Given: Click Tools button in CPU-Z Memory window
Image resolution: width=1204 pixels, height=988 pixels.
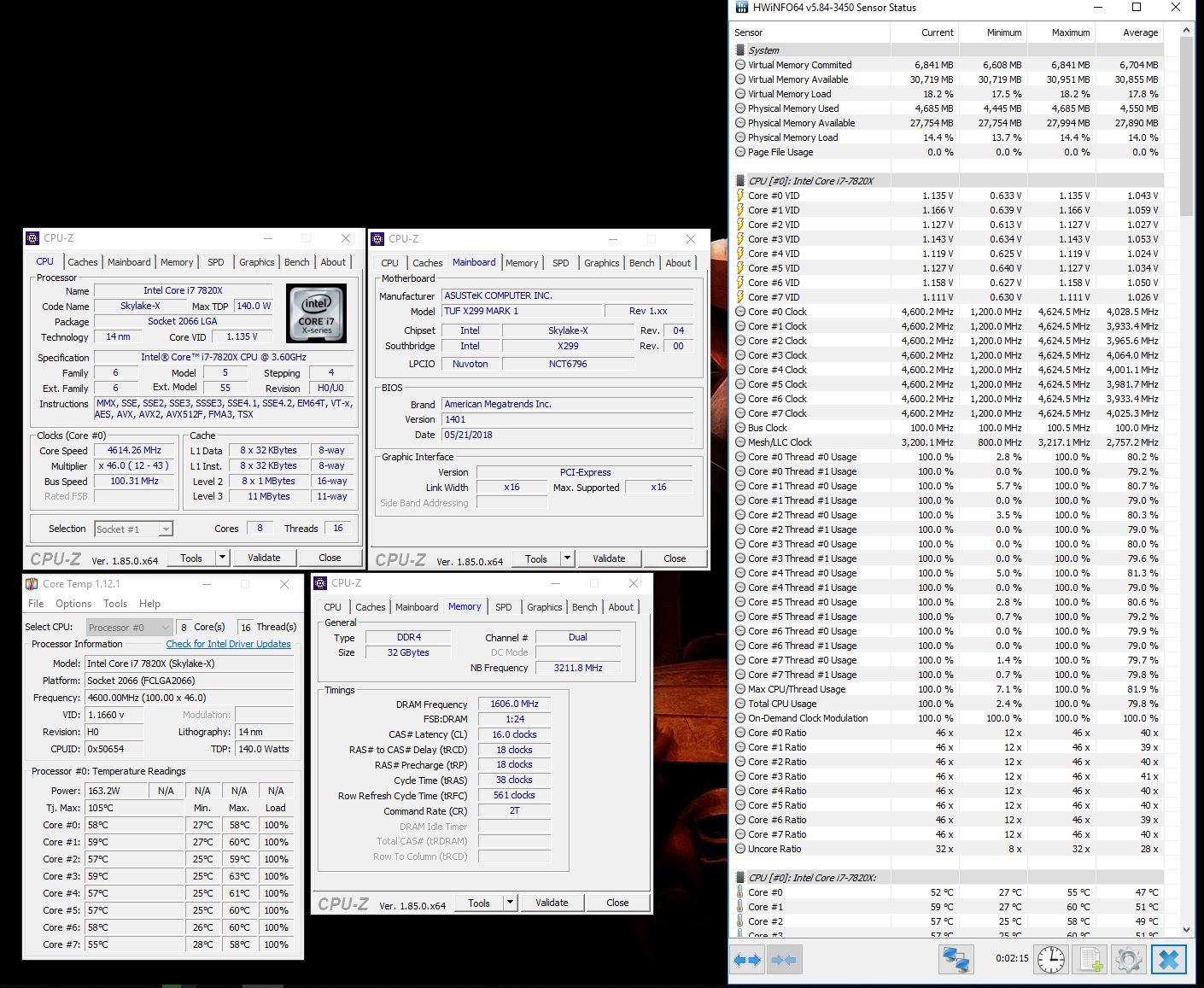Looking at the screenshot, I should pyautogui.click(x=479, y=903).
